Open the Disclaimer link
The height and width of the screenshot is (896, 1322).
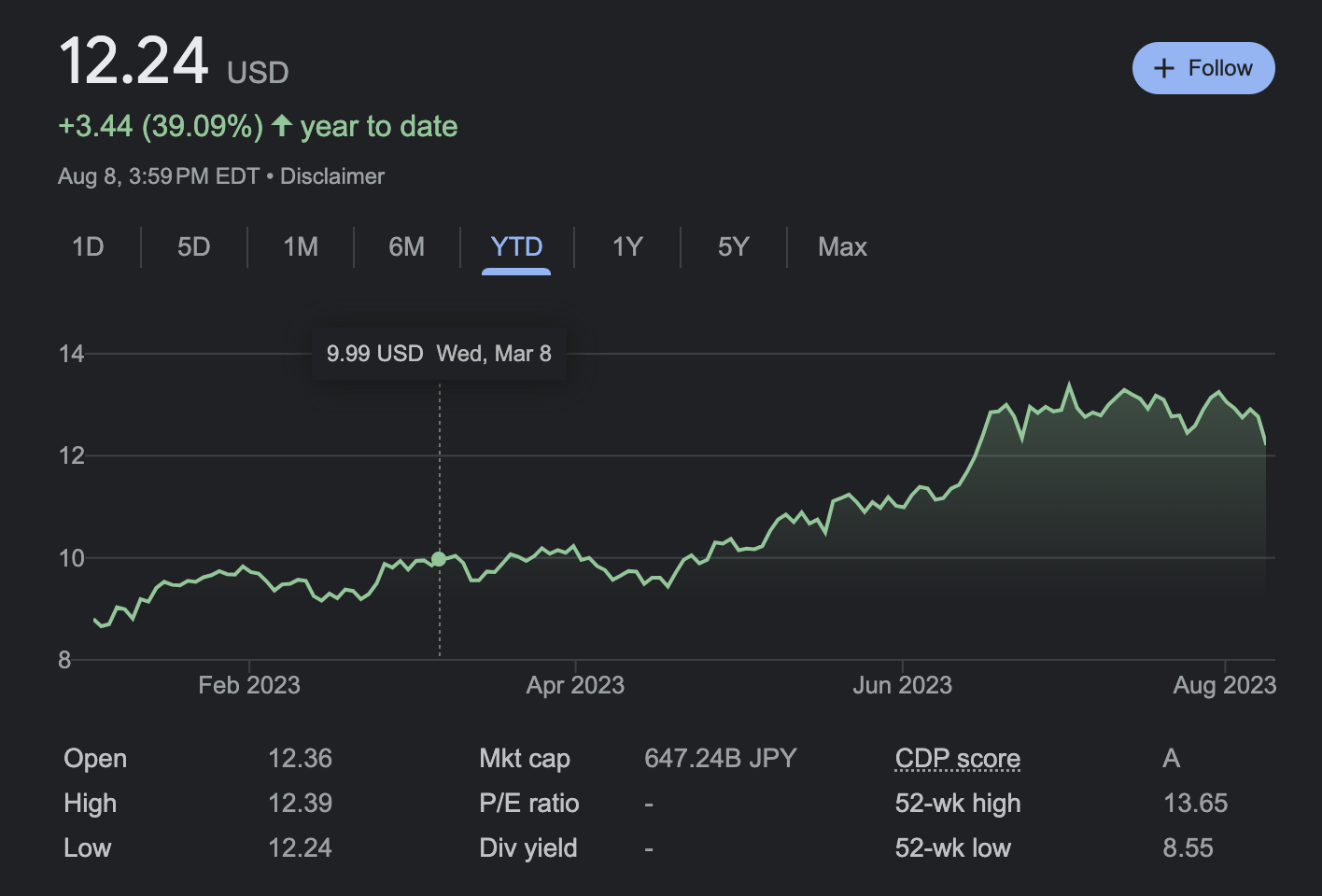click(x=332, y=176)
